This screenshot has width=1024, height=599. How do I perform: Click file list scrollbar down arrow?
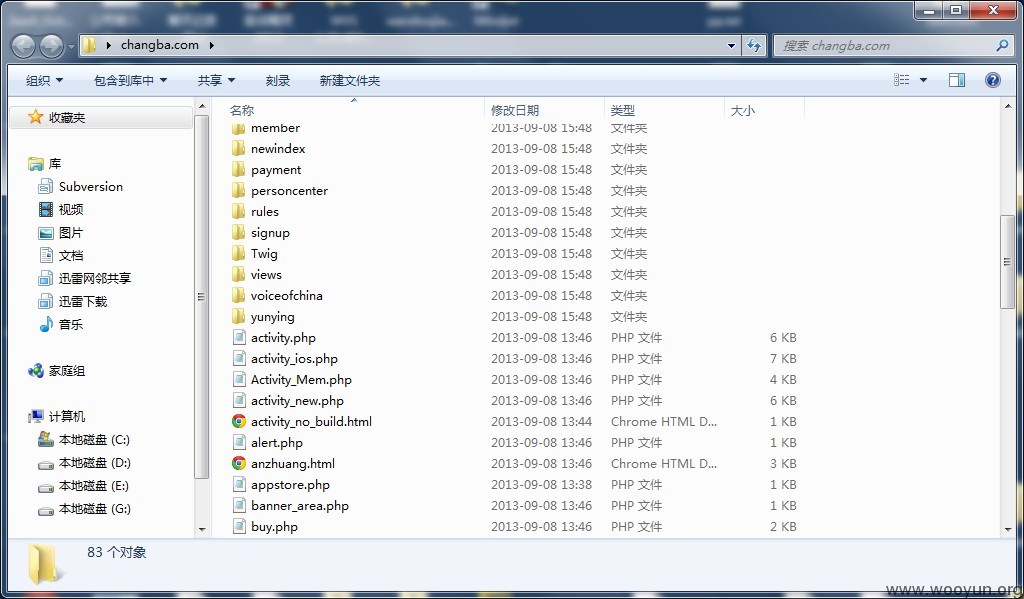[x=1007, y=529]
